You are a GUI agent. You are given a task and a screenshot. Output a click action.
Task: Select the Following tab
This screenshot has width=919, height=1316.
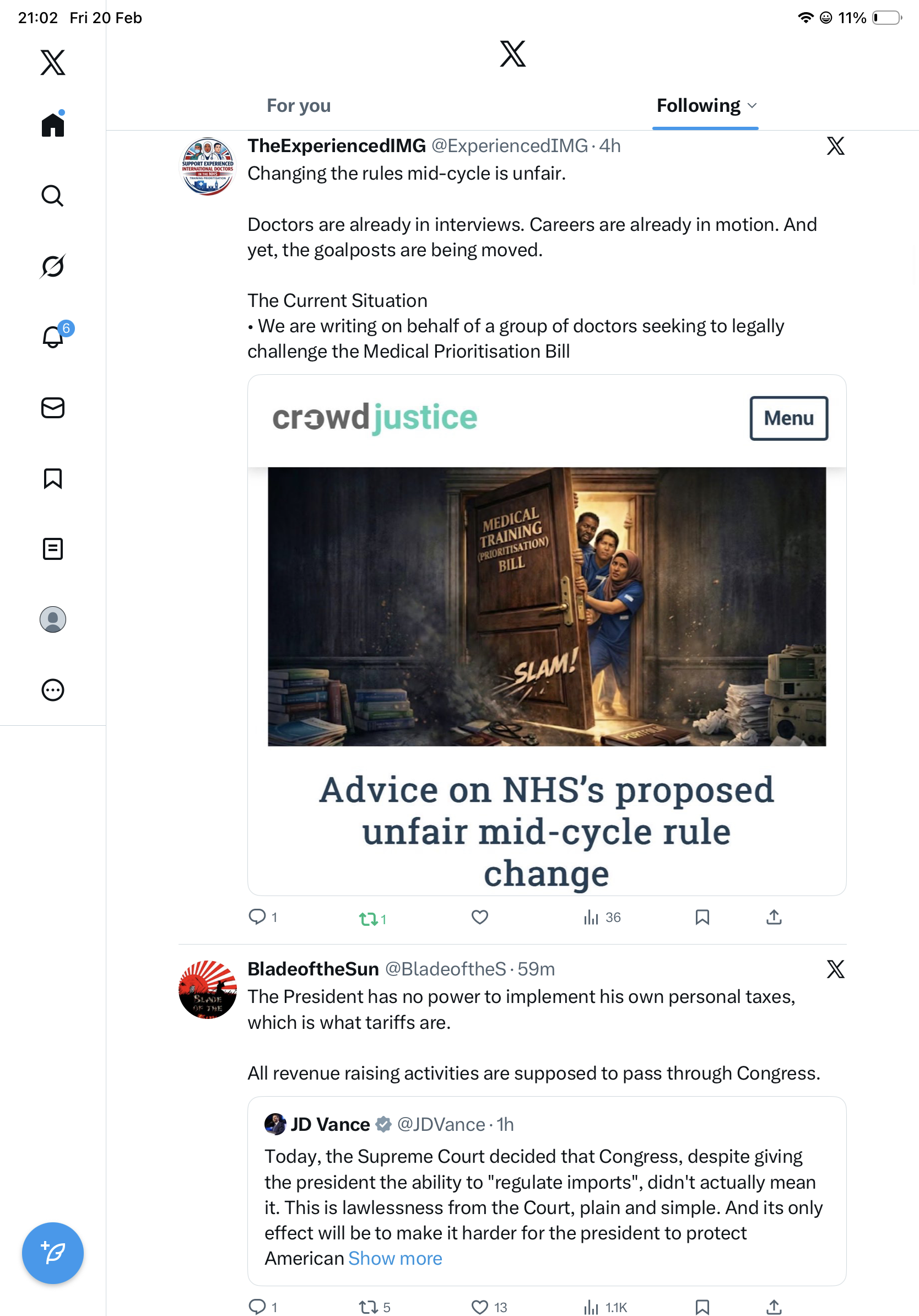(x=698, y=105)
